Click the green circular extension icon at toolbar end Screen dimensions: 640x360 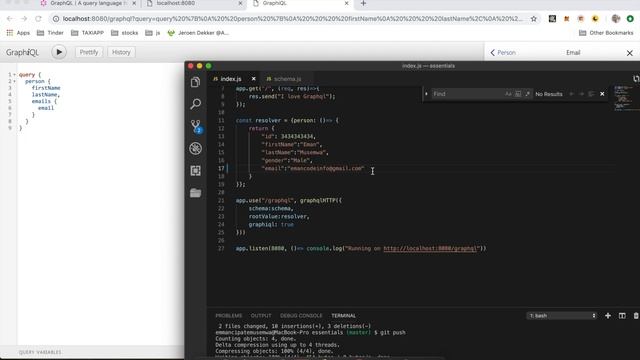pos(630,18)
